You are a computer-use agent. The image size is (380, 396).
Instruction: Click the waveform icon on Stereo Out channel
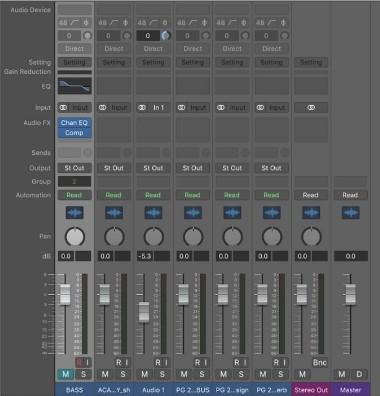point(311,213)
